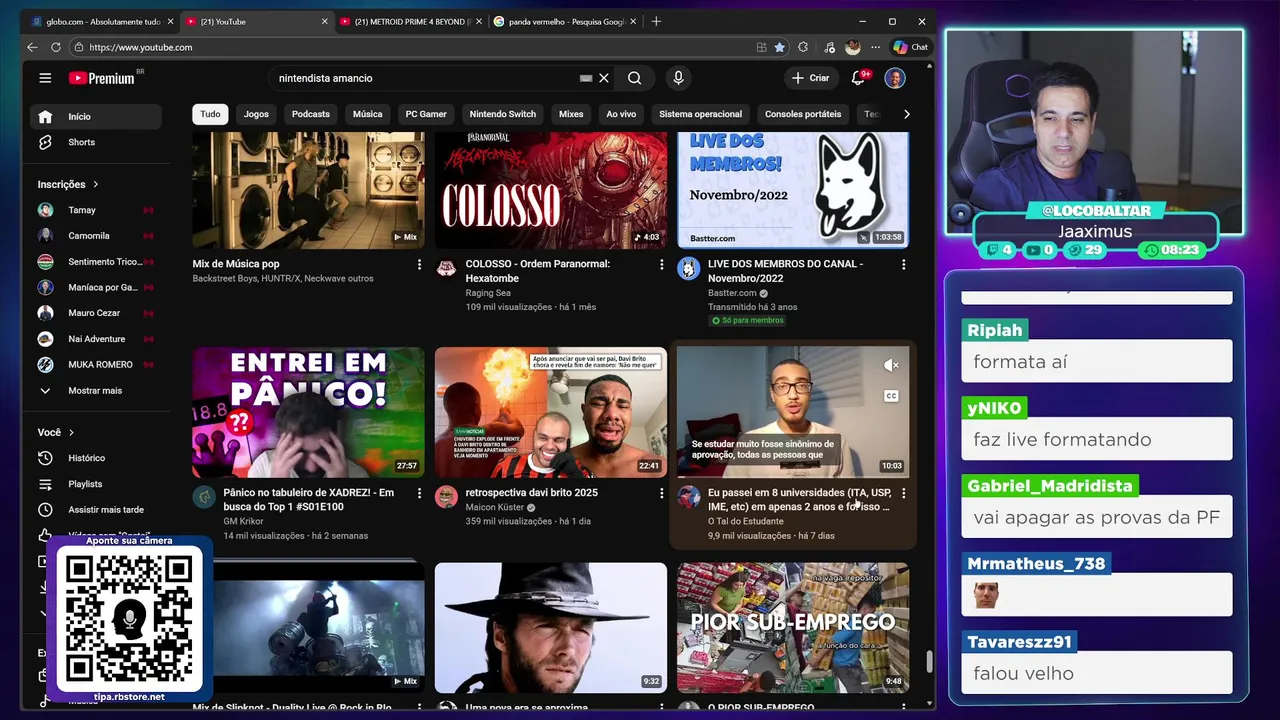Reload the page with the browser refresh icon

tap(56, 47)
